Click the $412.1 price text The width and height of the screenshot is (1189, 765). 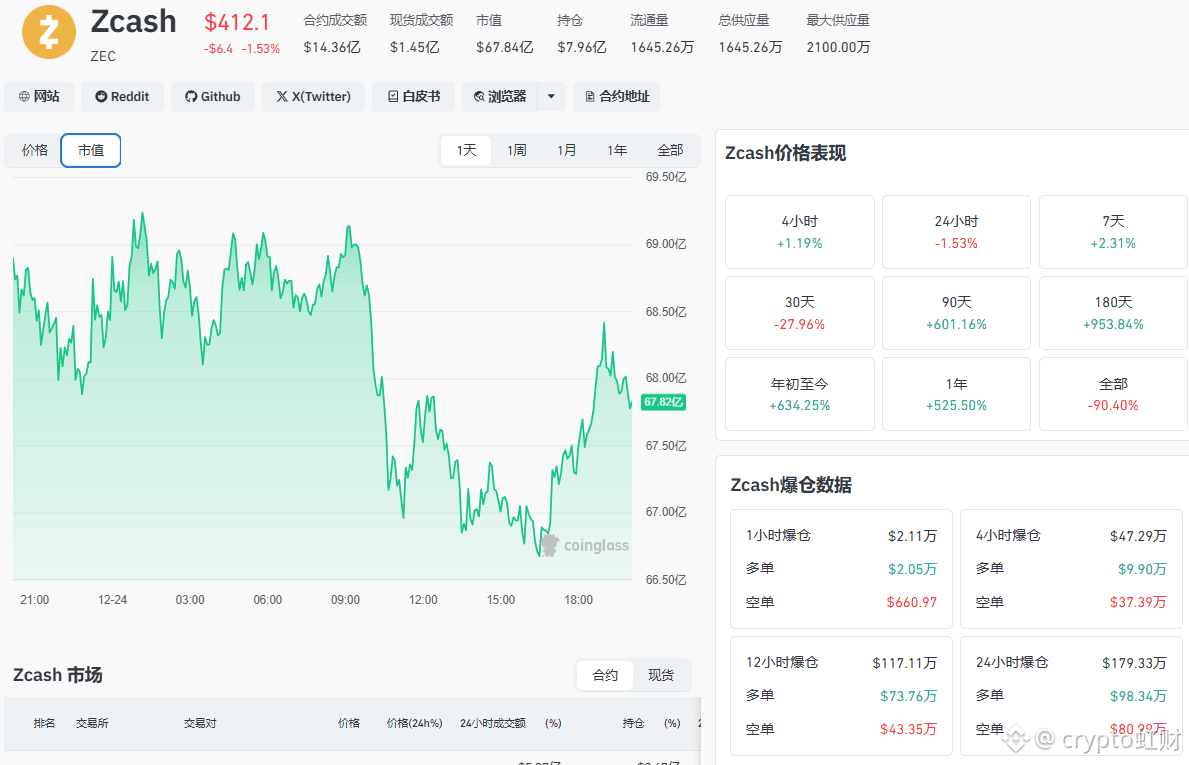(237, 23)
